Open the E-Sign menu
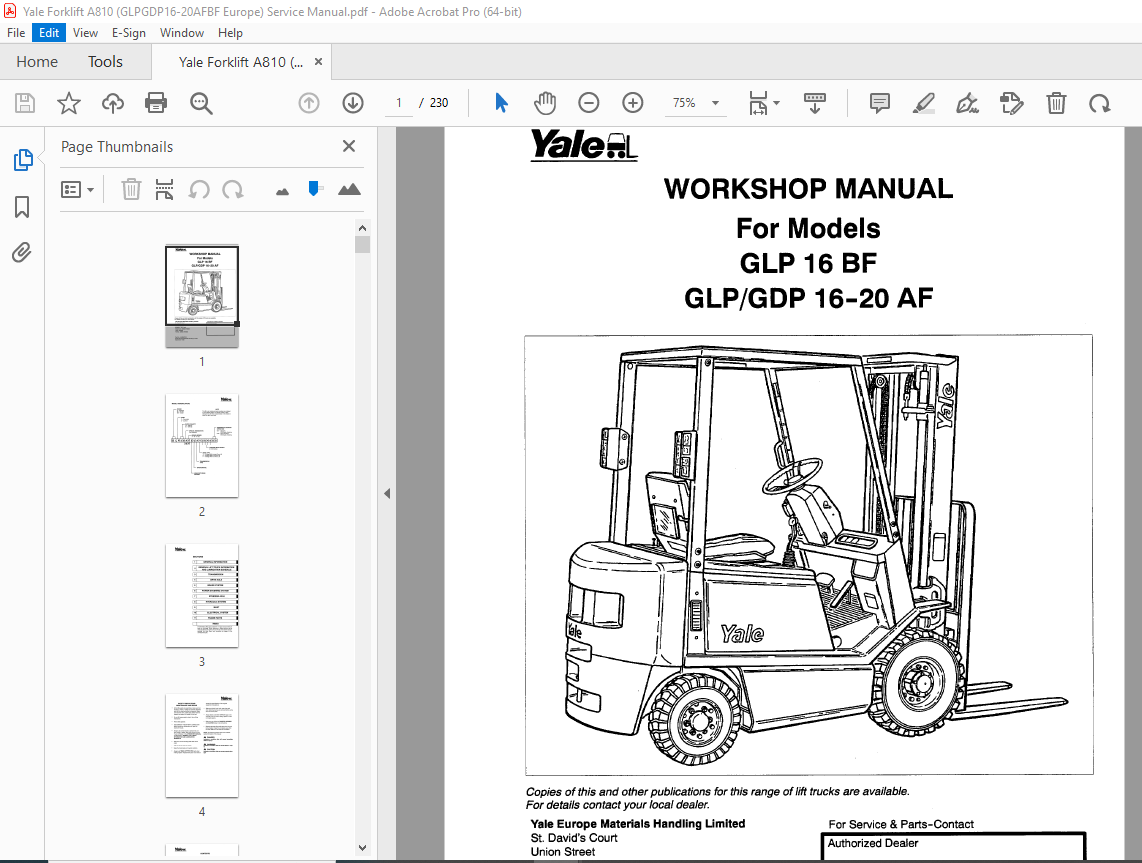Screen dimensions: 1142x863 pyautogui.click(x=129, y=33)
